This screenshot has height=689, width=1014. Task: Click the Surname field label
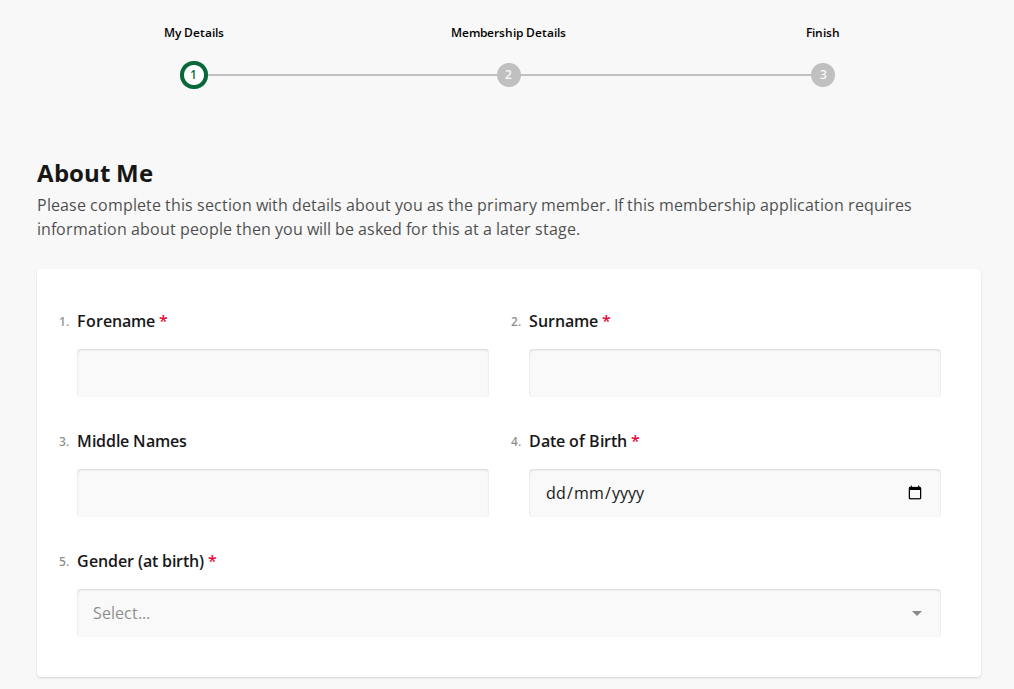click(x=563, y=321)
